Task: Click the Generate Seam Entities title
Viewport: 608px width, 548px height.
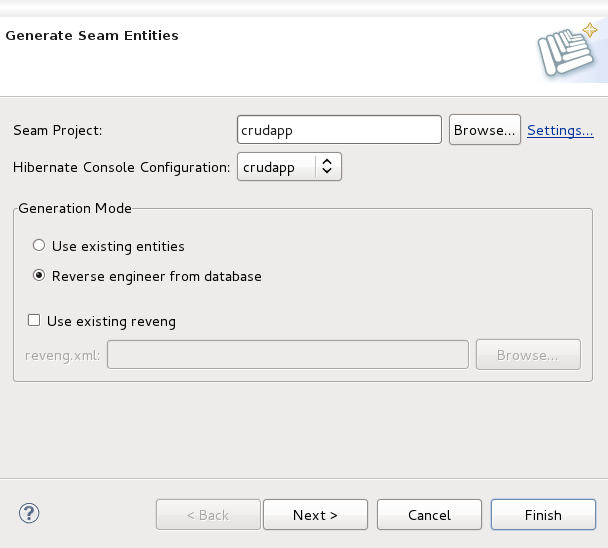Action: point(92,35)
